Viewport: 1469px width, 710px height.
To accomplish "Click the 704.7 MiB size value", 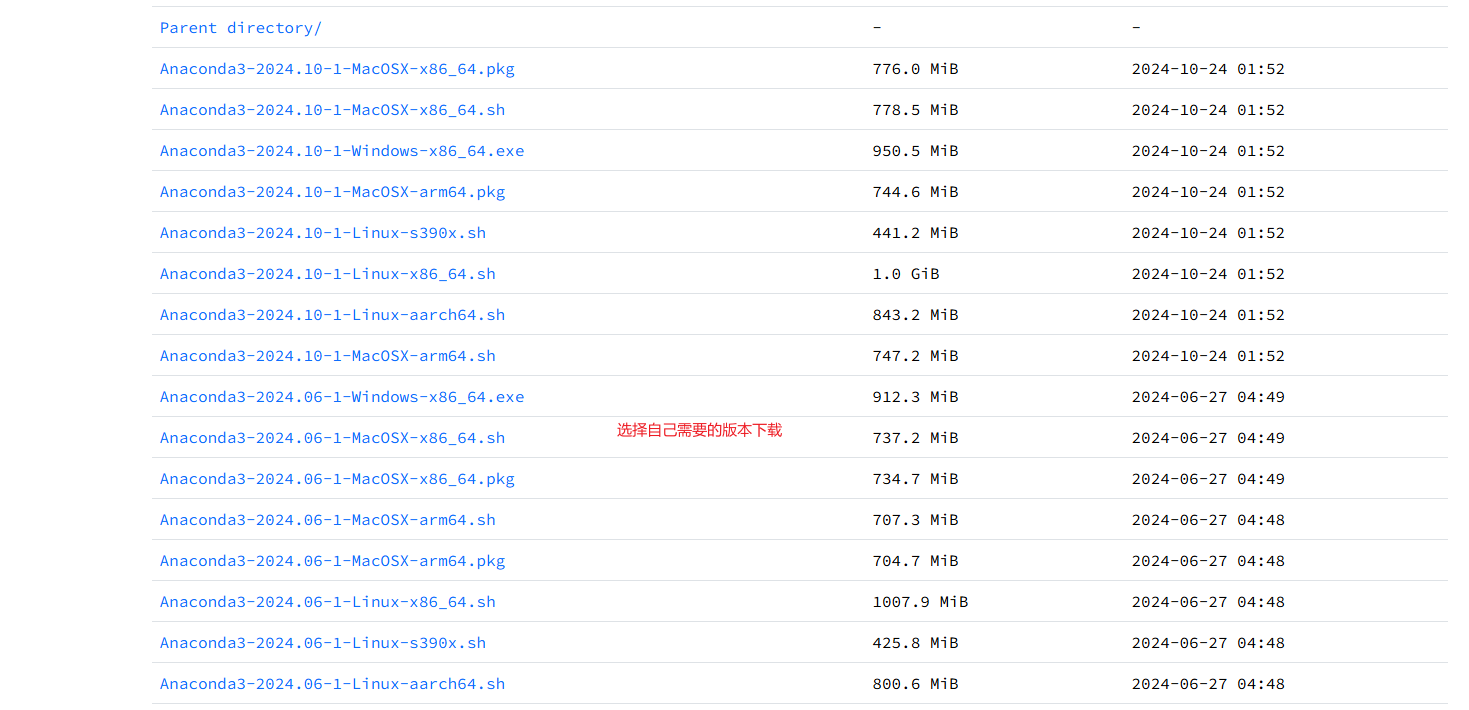I will [x=915, y=561].
